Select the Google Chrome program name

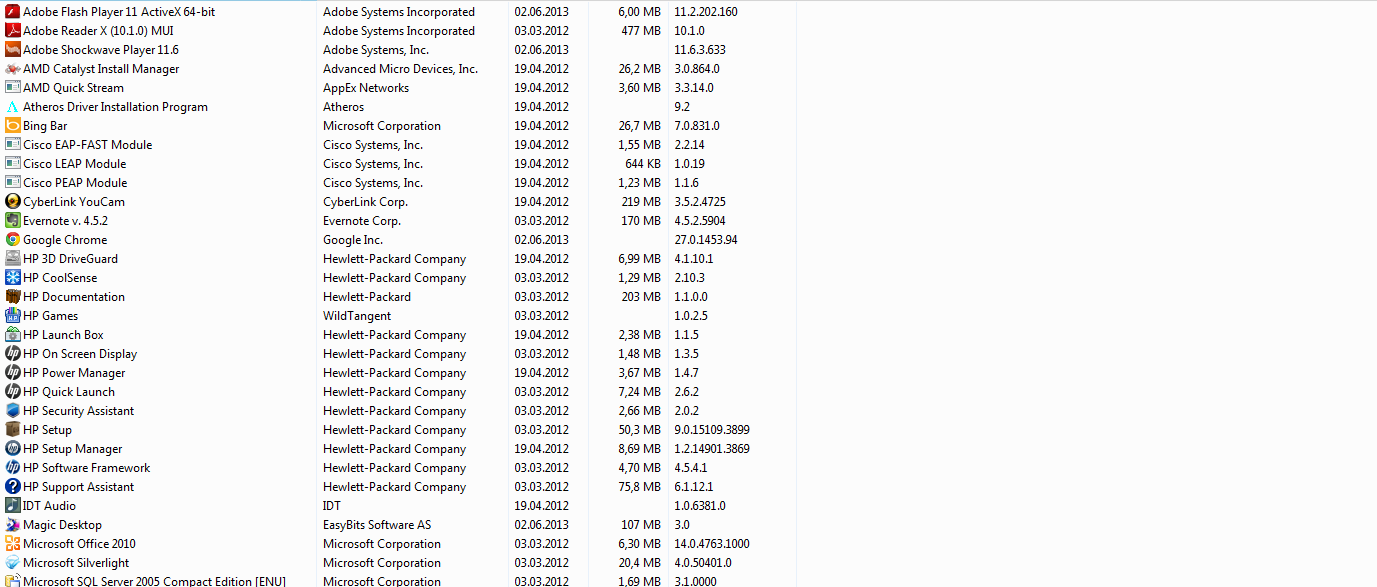[x=65, y=240]
